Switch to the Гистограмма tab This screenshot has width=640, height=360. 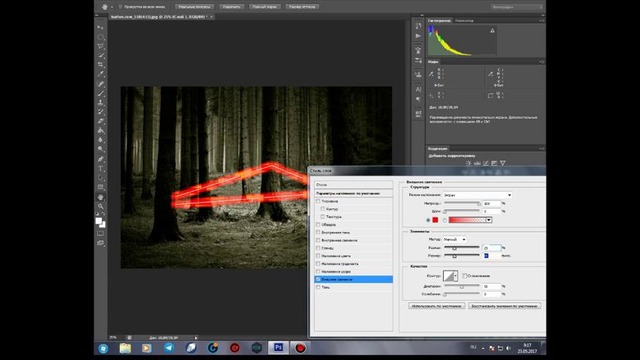click(440, 20)
